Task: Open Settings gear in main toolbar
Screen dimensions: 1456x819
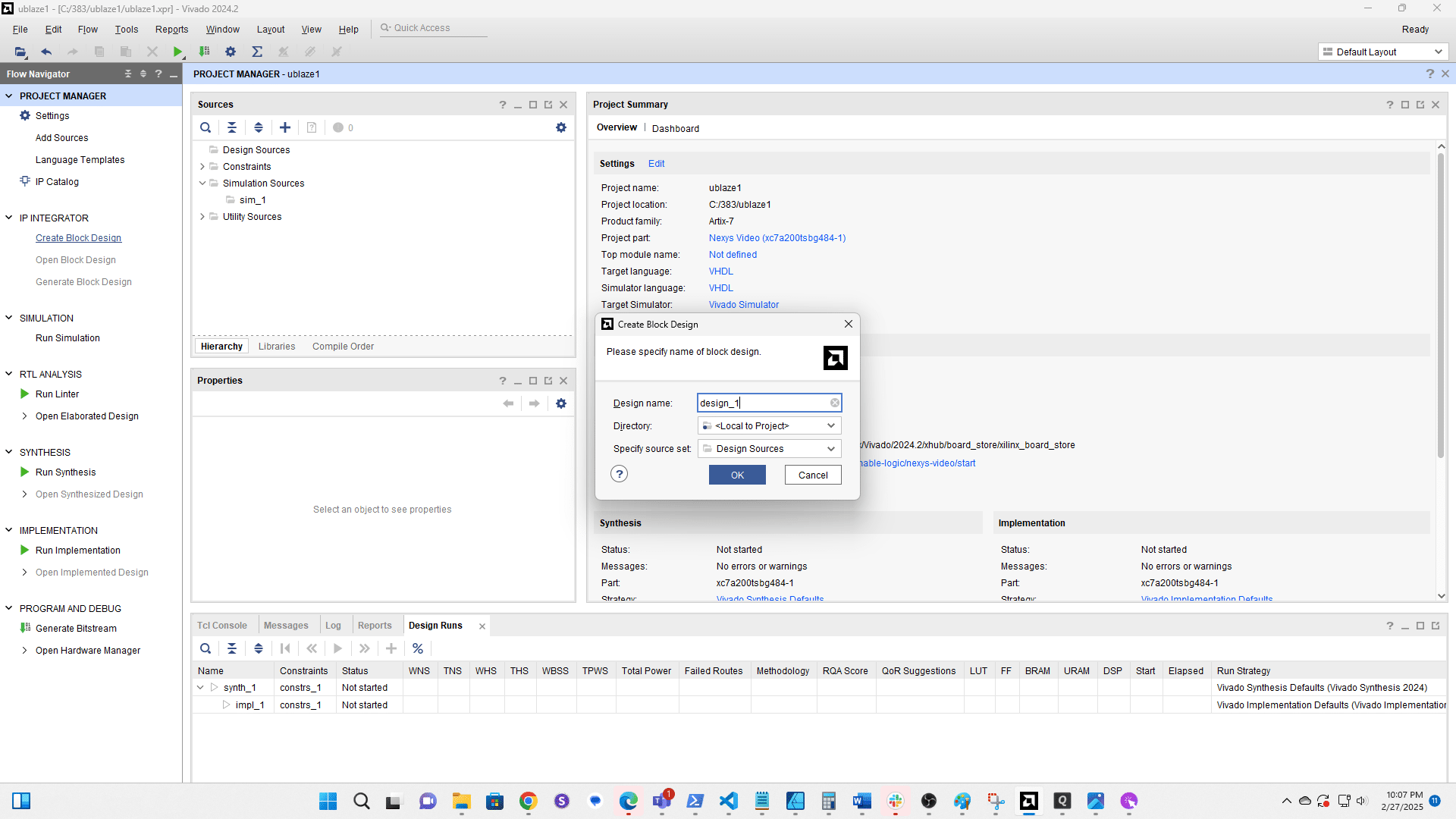Action: tap(231, 52)
